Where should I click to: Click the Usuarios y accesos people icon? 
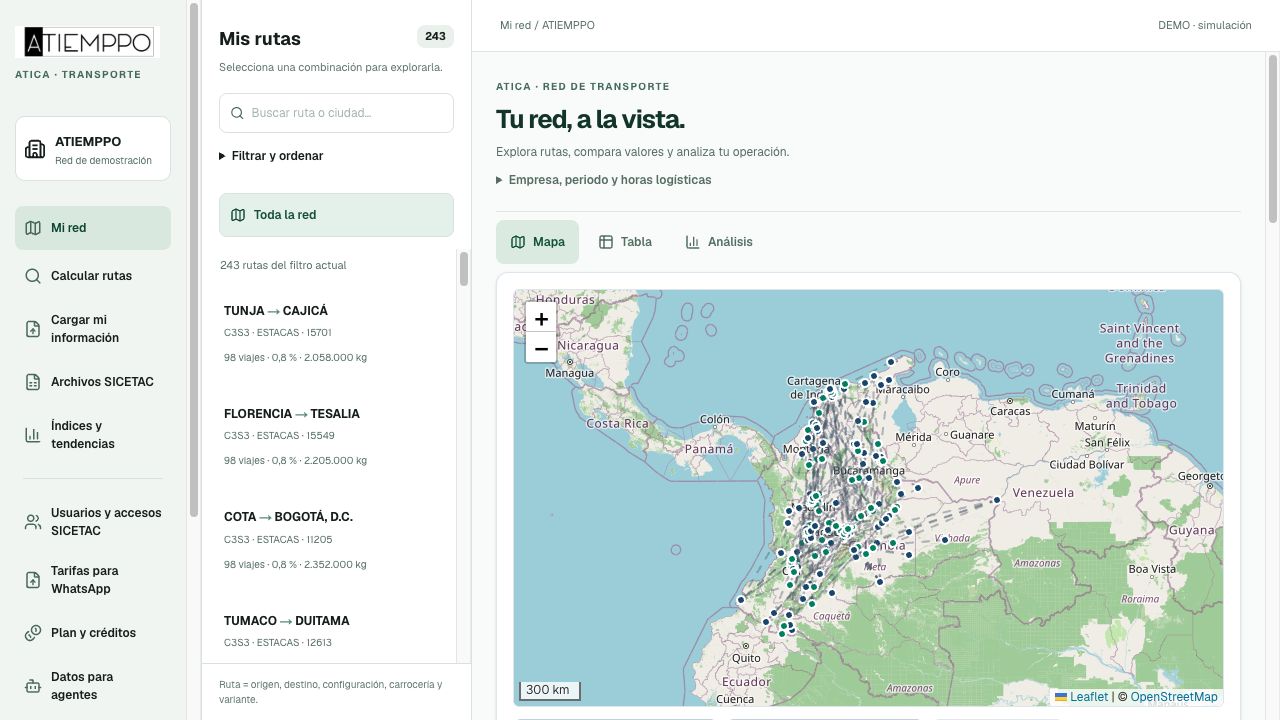(x=33, y=522)
